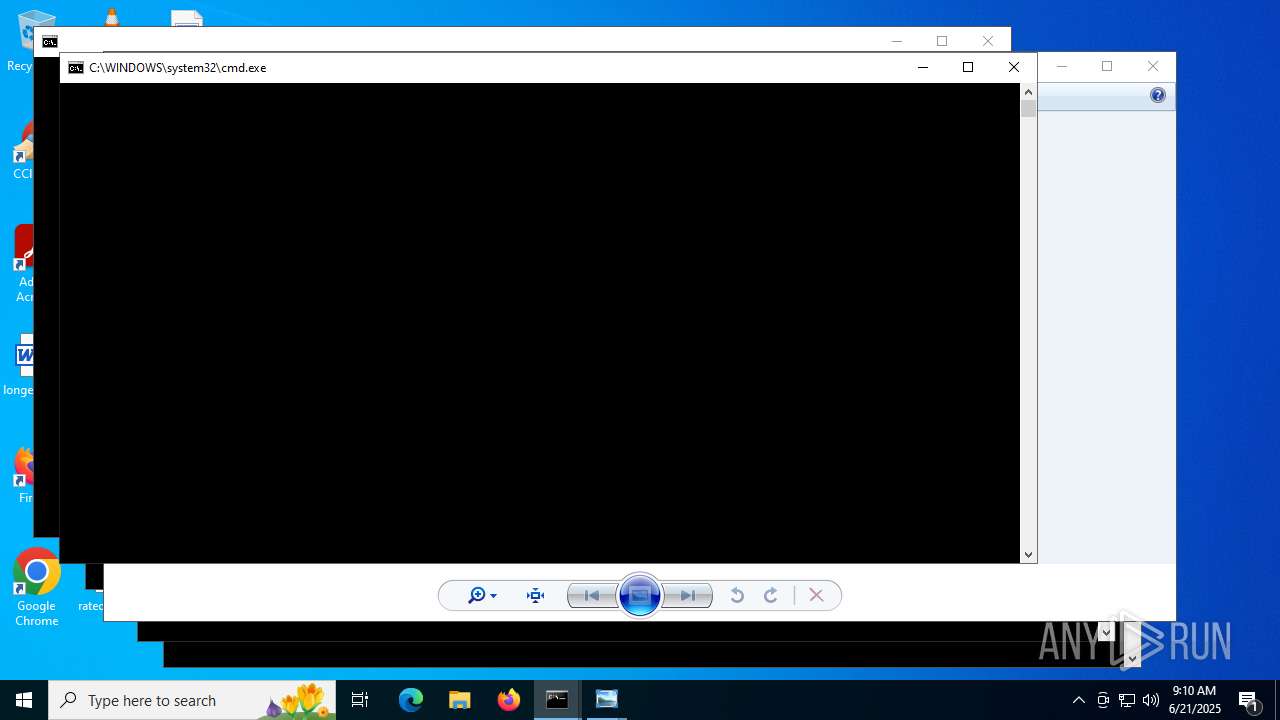Click the cmd.exe scrollbar down arrow
This screenshot has width=1280, height=720.
[x=1028, y=555]
